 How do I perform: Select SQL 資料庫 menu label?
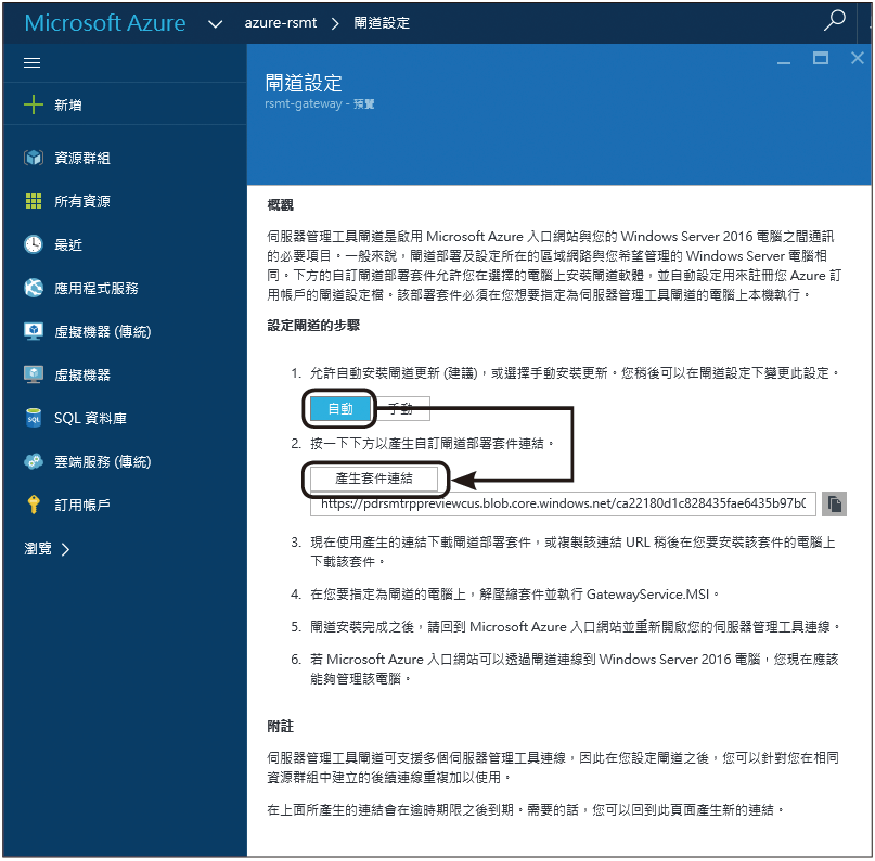90,418
